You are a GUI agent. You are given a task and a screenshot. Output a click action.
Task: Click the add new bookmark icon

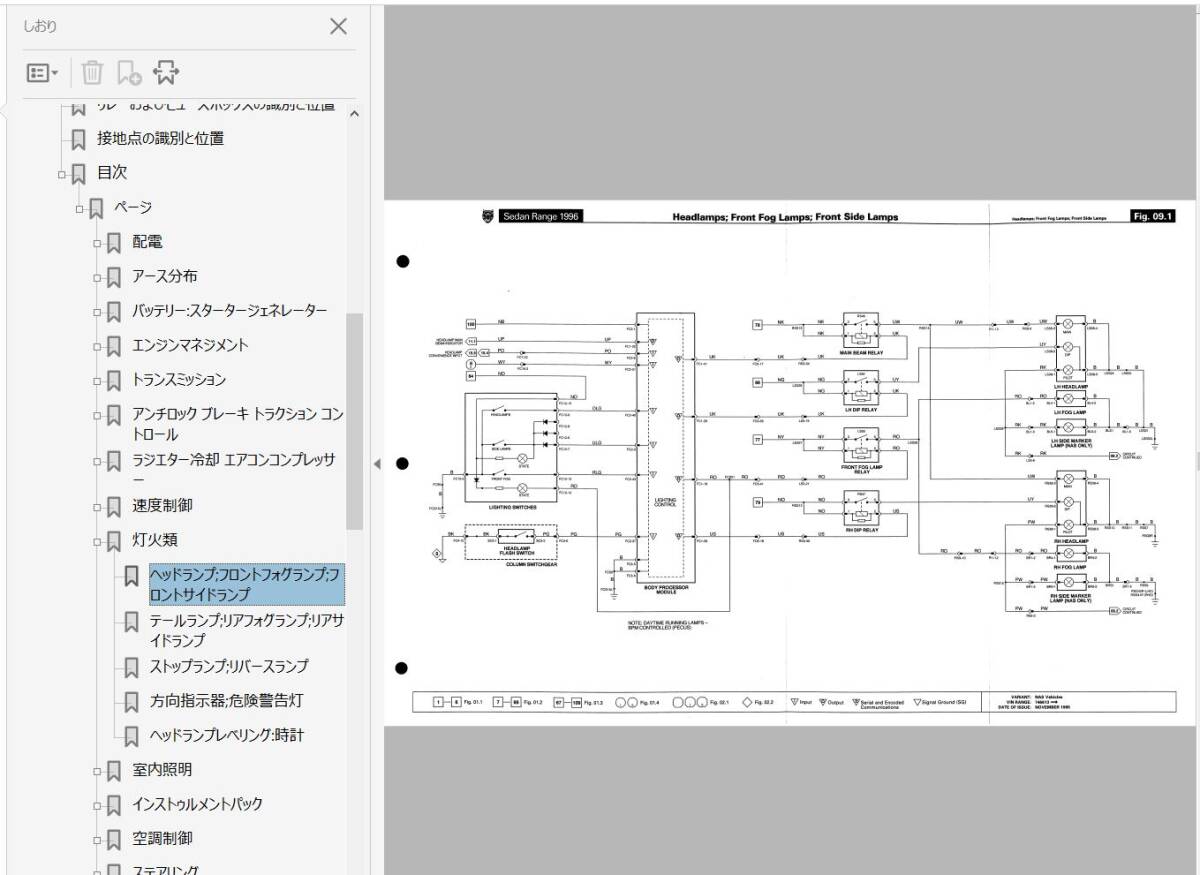129,73
